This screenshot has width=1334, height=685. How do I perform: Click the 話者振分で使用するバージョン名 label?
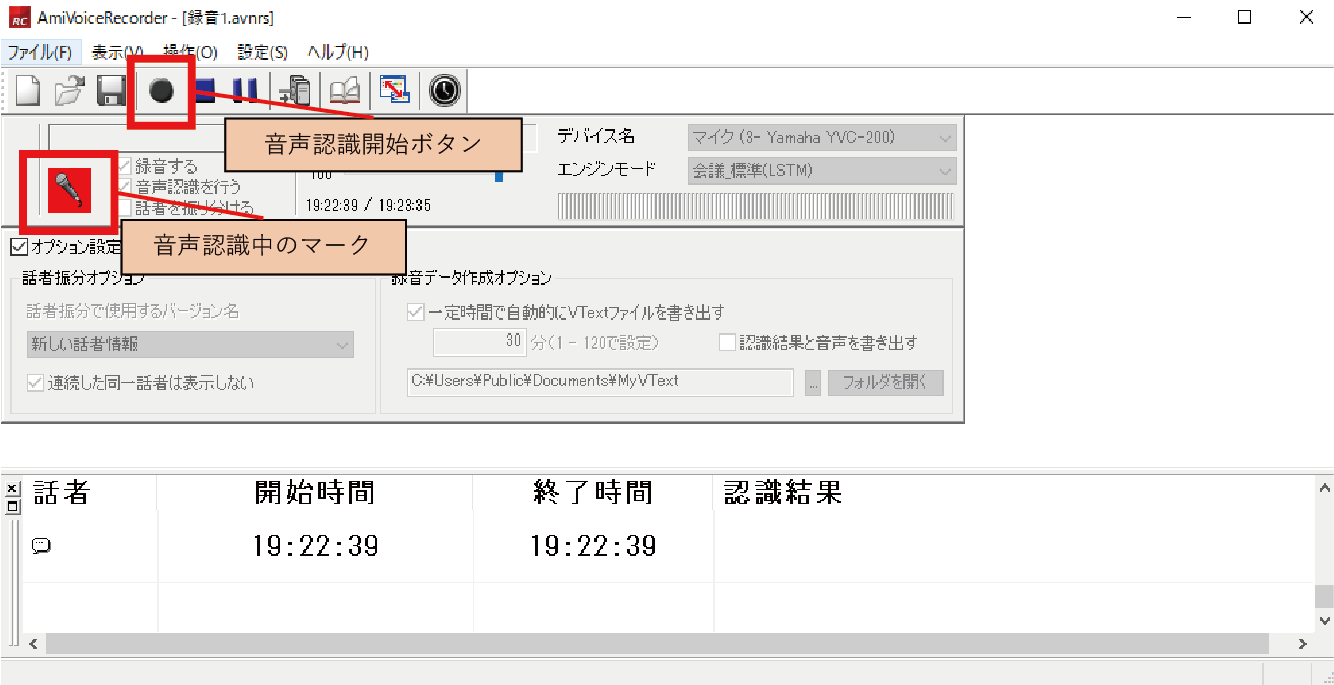133,312
